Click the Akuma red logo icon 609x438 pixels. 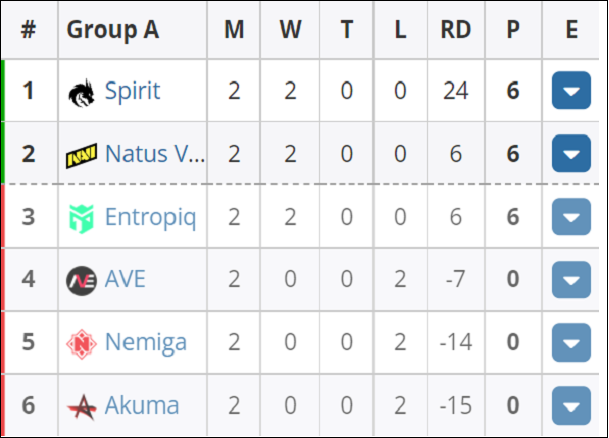[81, 407]
